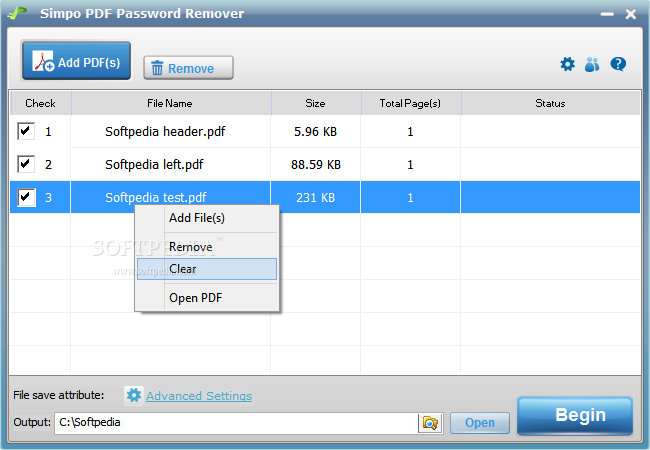This screenshot has width=650, height=450.
Task: Click the 231 KB size cell
Action: click(x=315, y=198)
